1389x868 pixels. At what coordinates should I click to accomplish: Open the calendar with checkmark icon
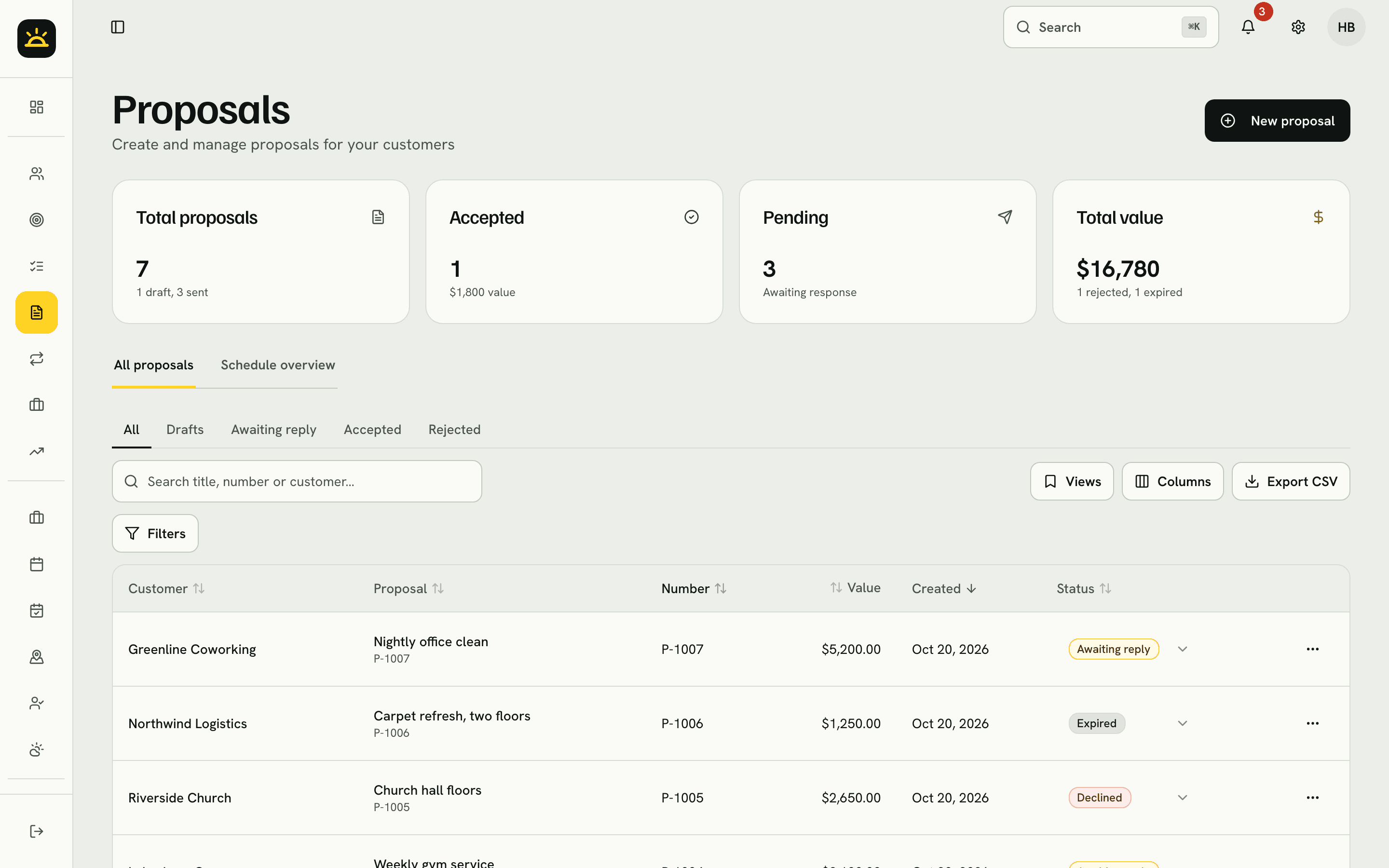[36, 610]
